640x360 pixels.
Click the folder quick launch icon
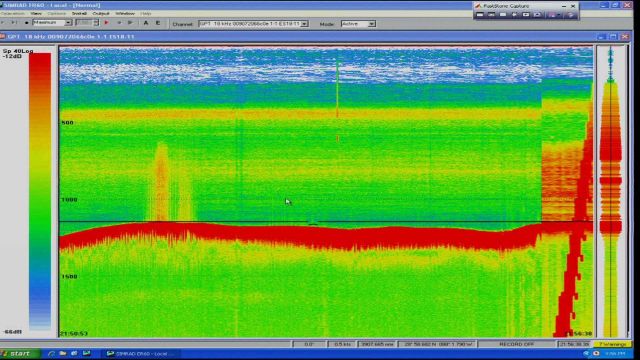pos(62,353)
